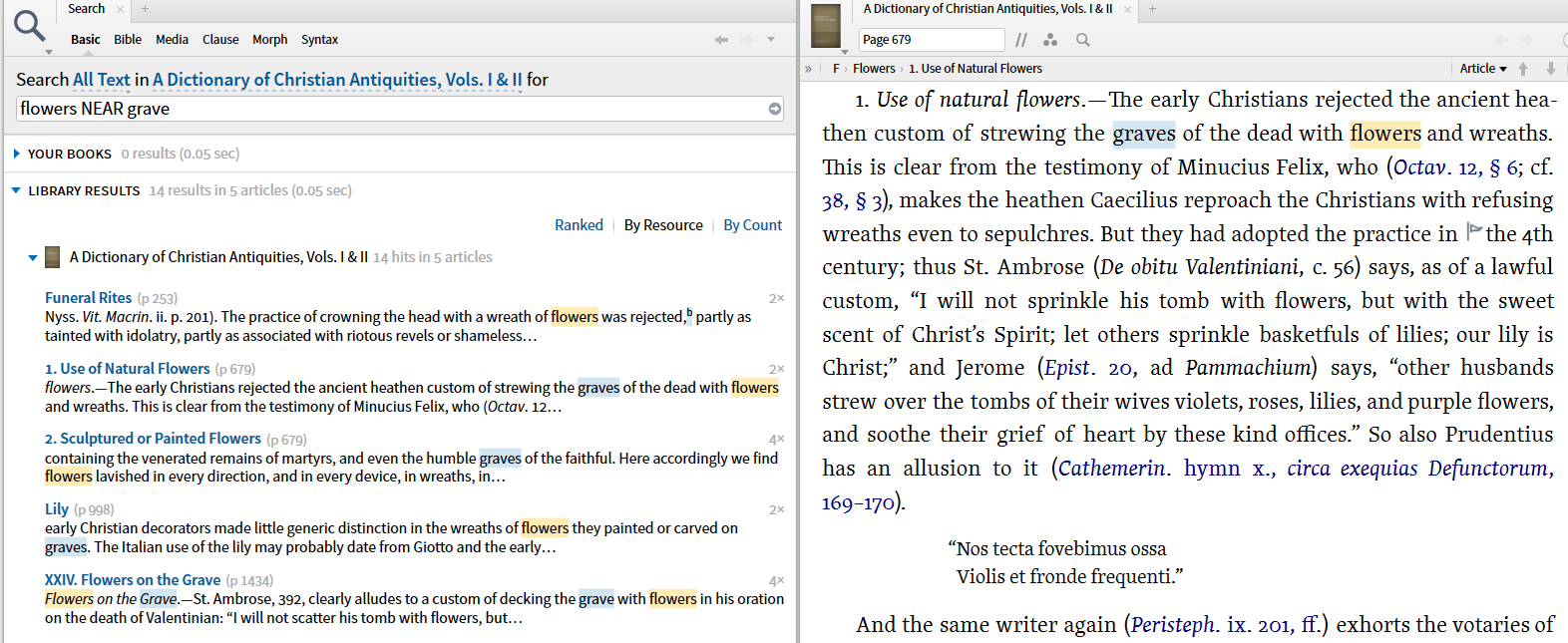View results By Count
The image size is (1568, 643).
(x=753, y=225)
